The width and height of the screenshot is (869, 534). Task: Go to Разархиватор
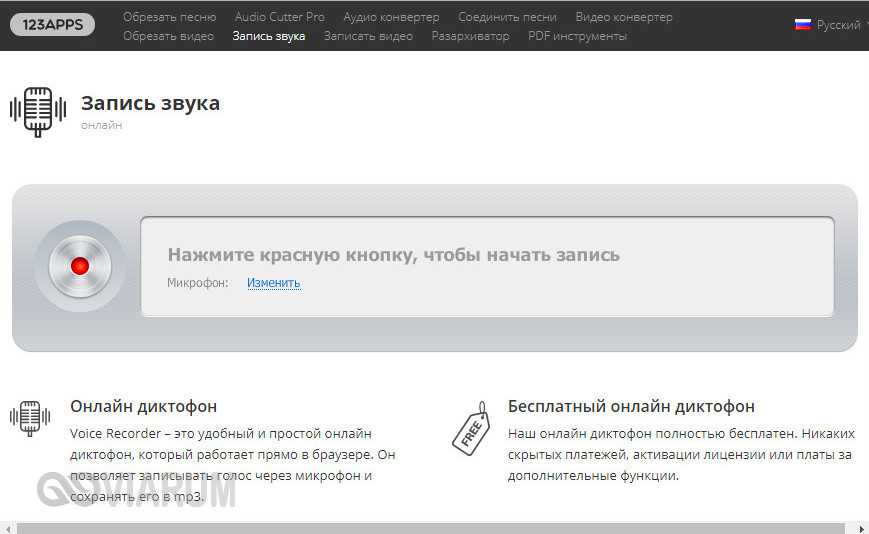tap(470, 36)
